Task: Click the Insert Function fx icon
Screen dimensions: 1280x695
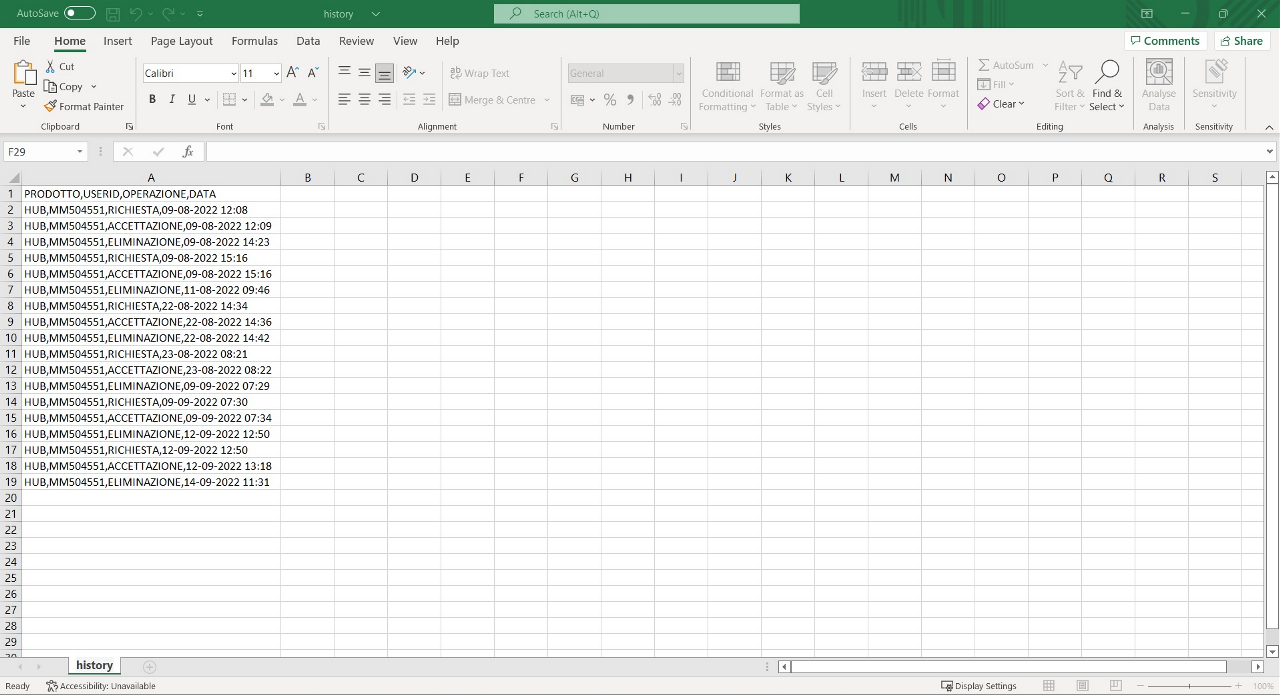Action: [x=187, y=152]
